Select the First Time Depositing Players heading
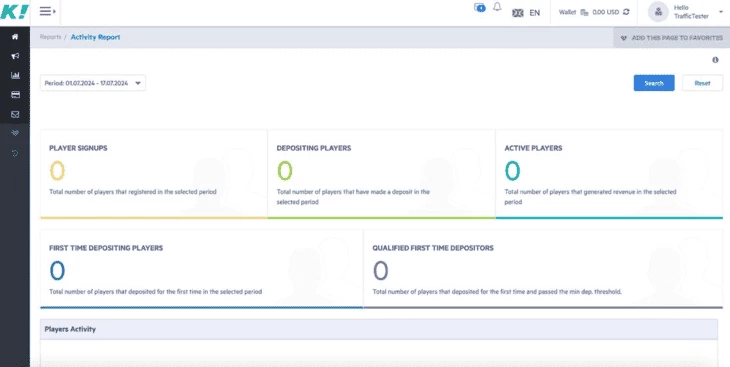Image resolution: width=730 pixels, height=367 pixels. pos(106,248)
